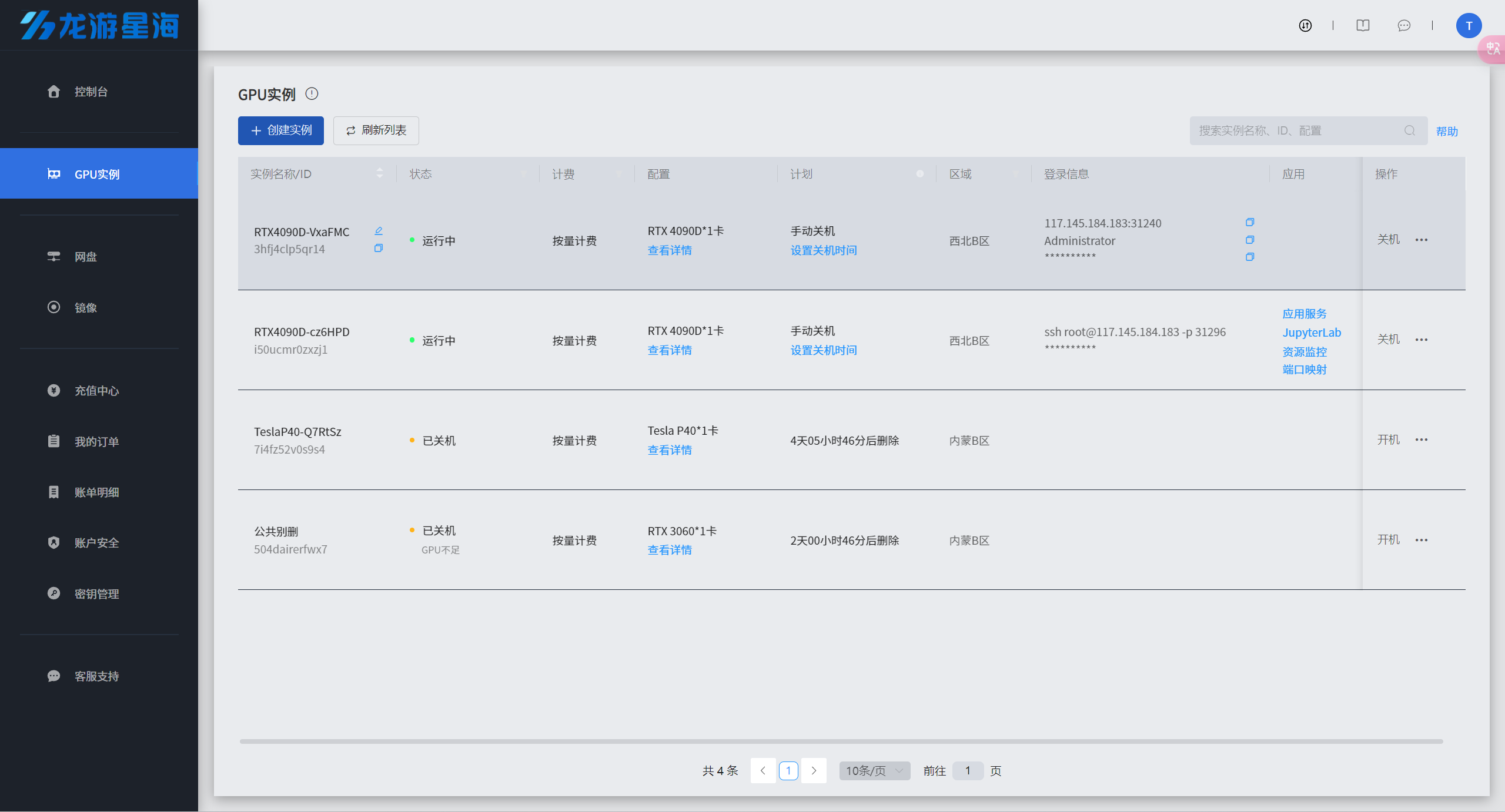The width and height of the screenshot is (1505, 812).
Task: Copy the Administrator username
Action: (1250, 240)
